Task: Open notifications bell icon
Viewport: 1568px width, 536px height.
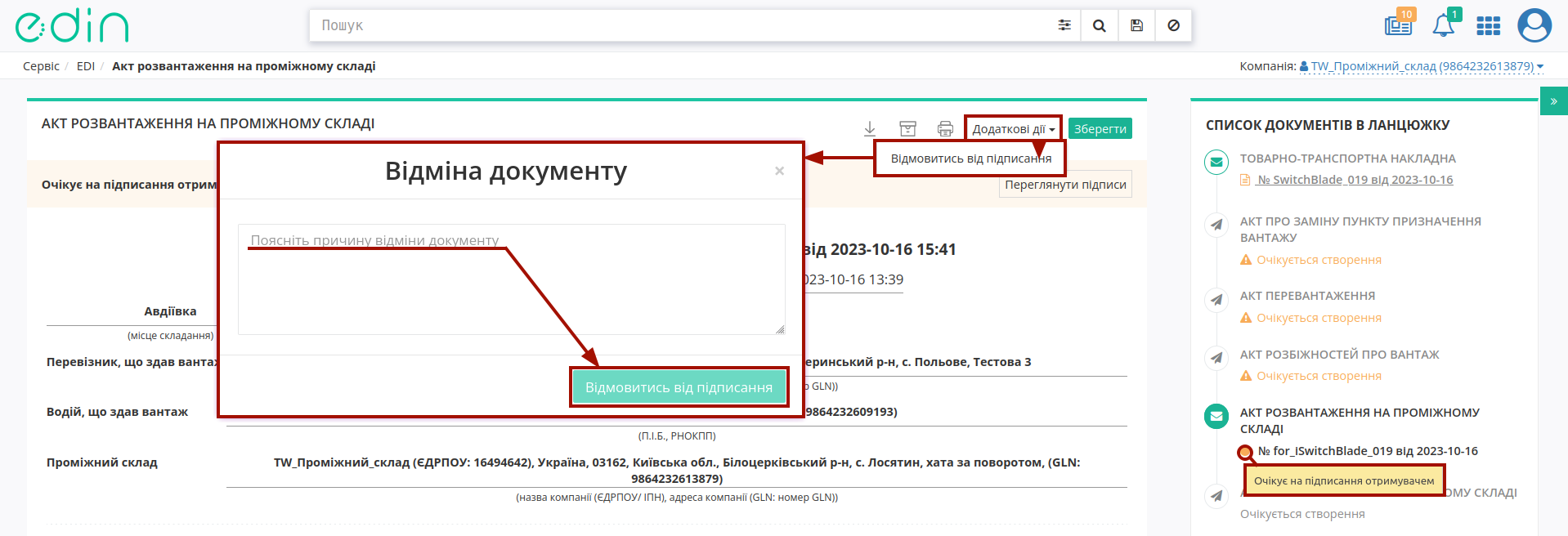Action: coord(1444,25)
